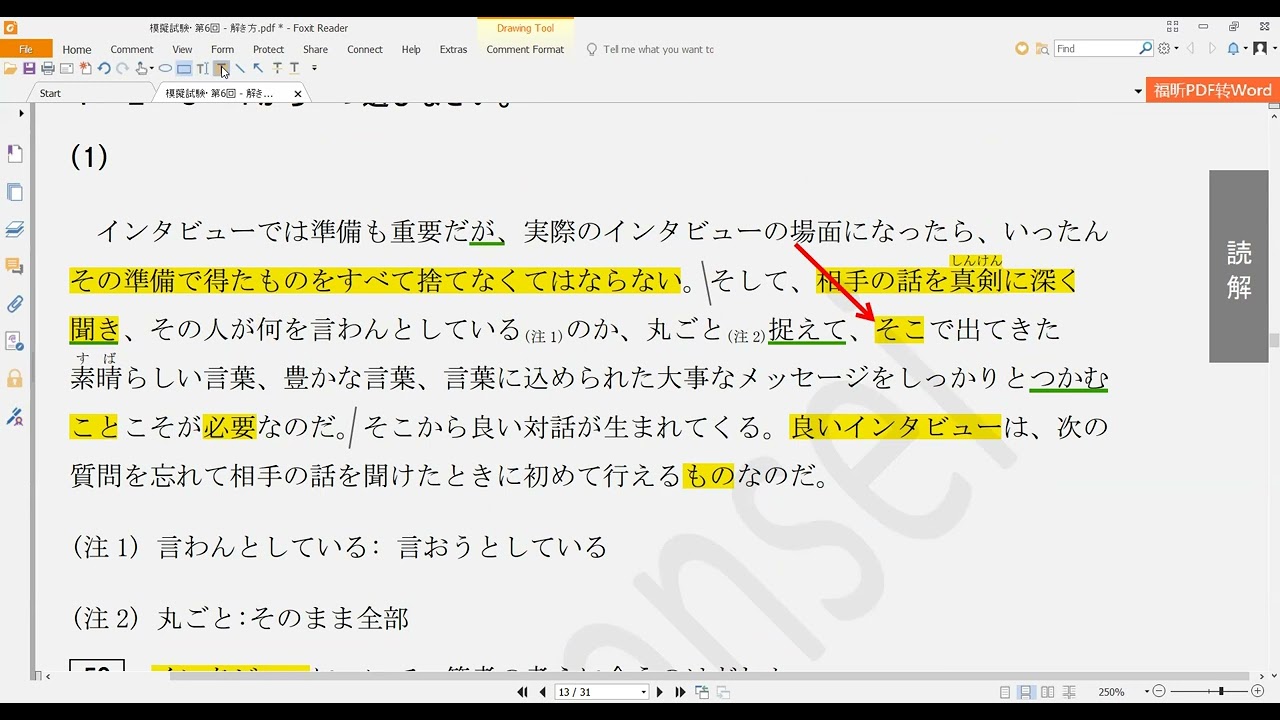This screenshot has height=720, width=1280.
Task: Open the File menu
Action: (x=26, y=49)
